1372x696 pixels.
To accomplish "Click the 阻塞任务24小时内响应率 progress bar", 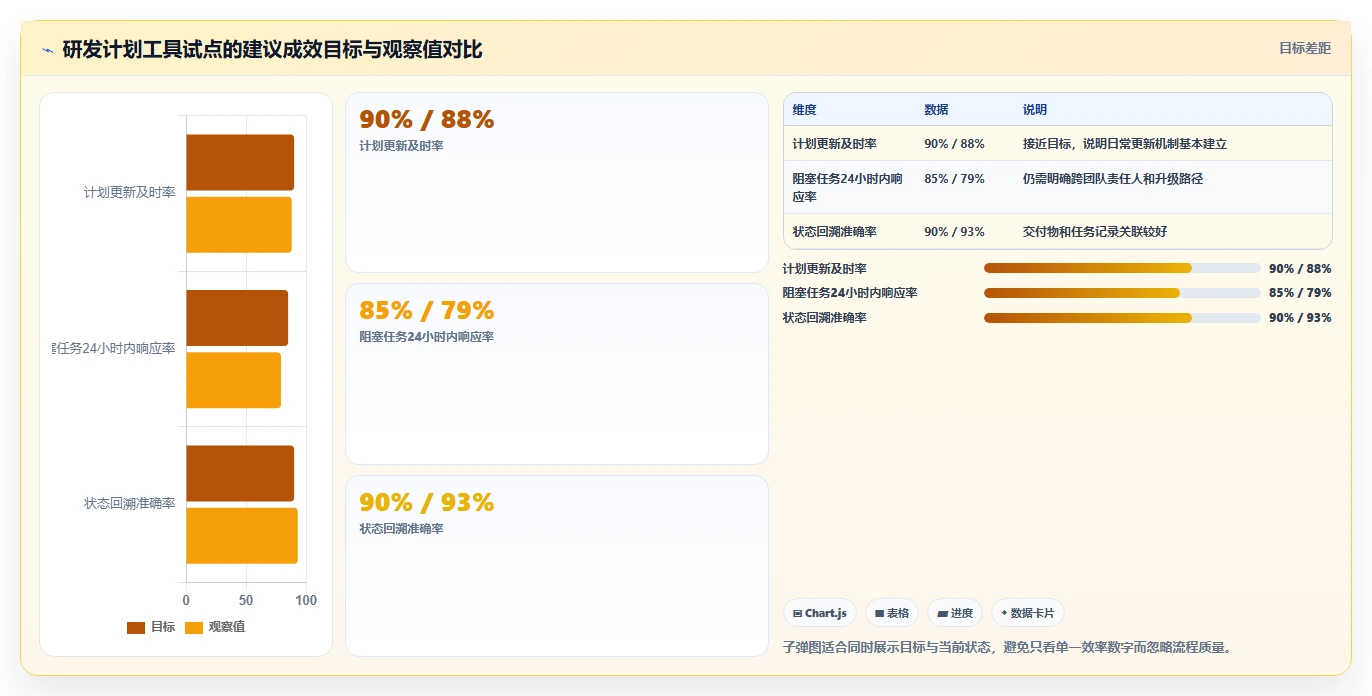I will pos(1122,293).
